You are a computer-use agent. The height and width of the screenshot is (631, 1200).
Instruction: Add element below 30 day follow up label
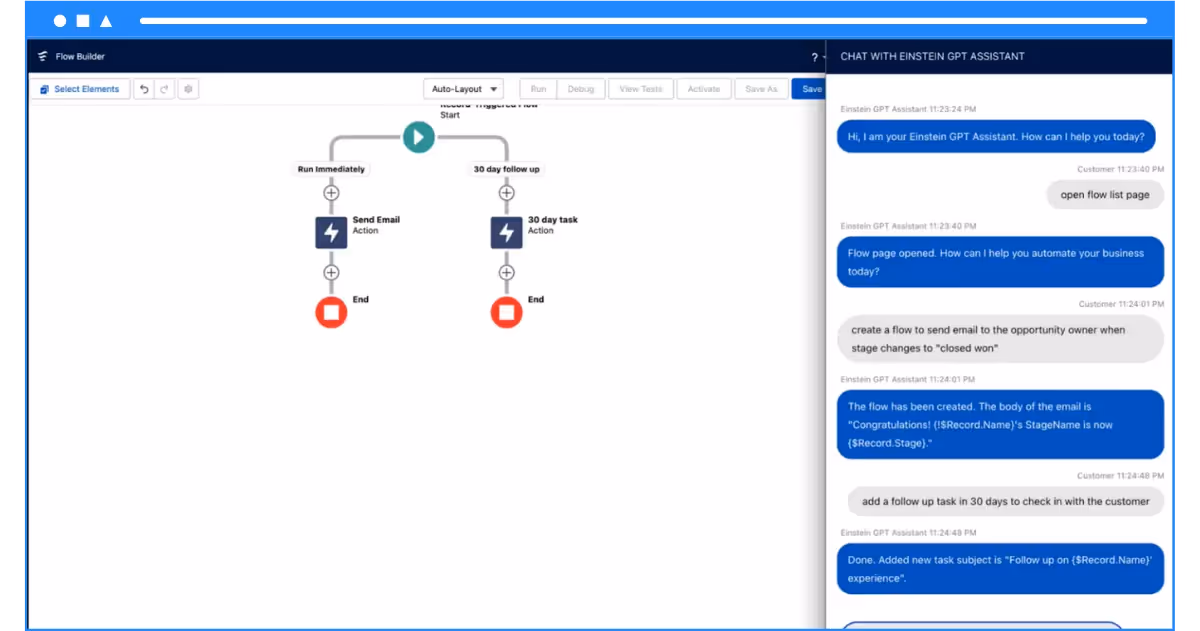point(506,193)
